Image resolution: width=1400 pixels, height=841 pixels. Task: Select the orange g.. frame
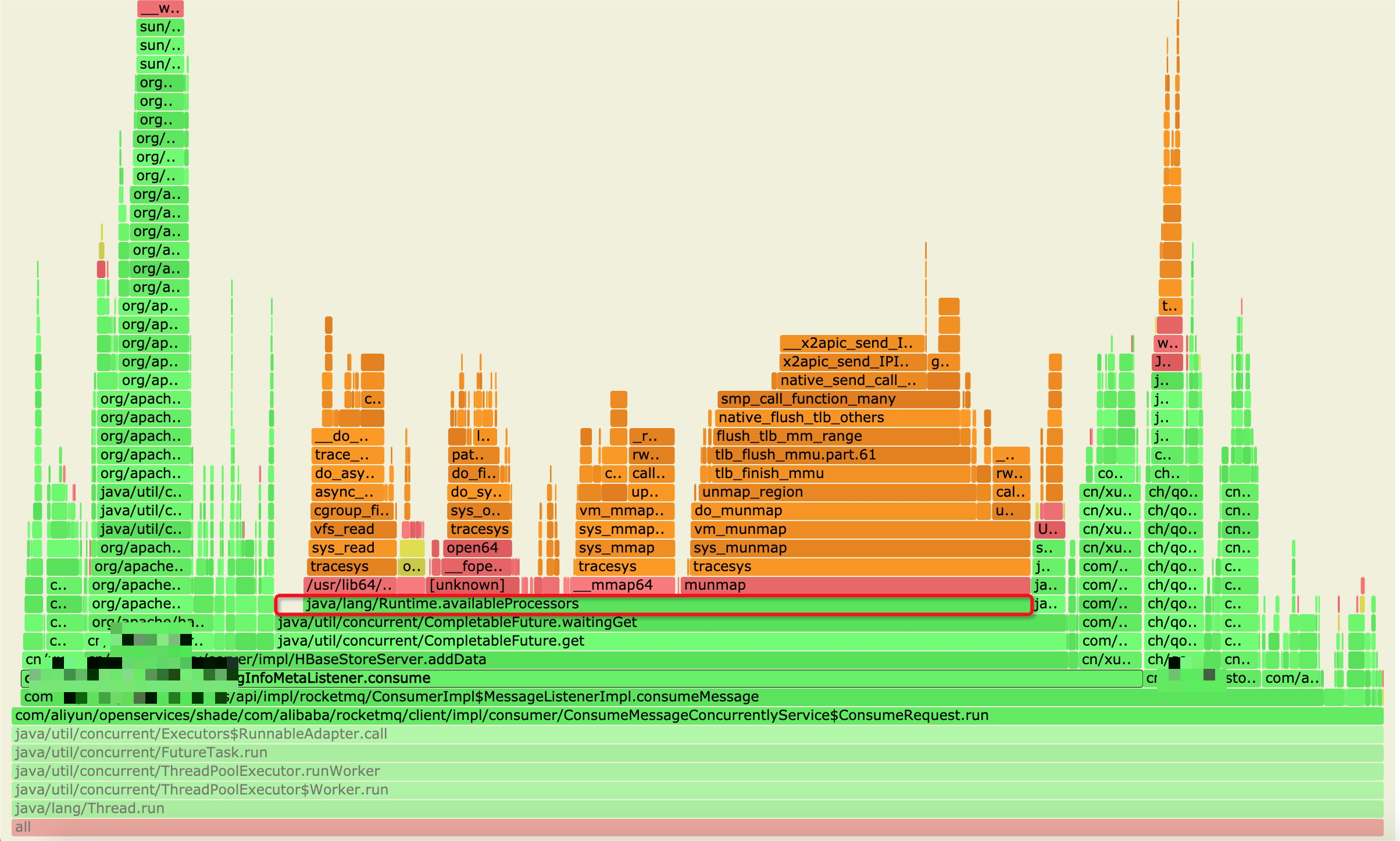click(x=943, y=362)
